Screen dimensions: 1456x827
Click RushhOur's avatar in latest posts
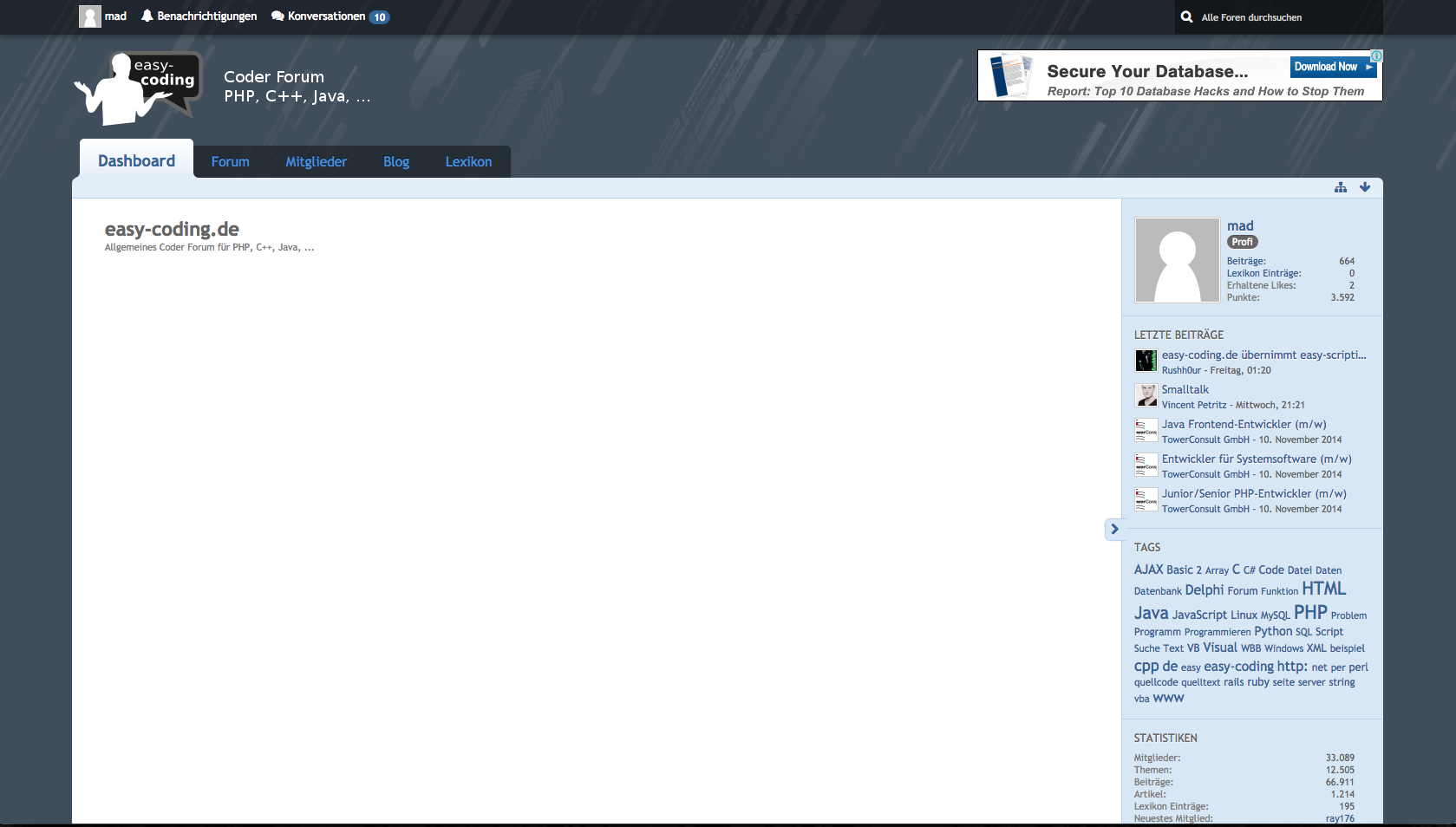click(1146, 361)
